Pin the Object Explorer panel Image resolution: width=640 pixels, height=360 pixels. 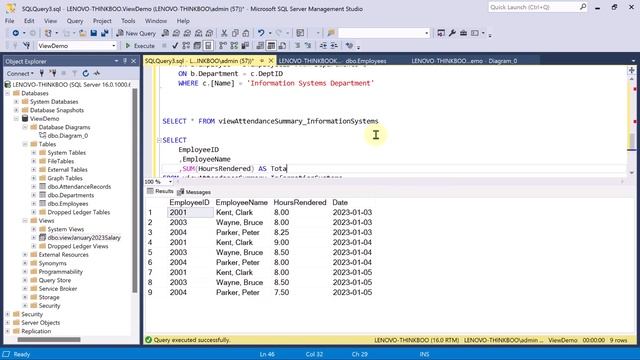[125, 61]
